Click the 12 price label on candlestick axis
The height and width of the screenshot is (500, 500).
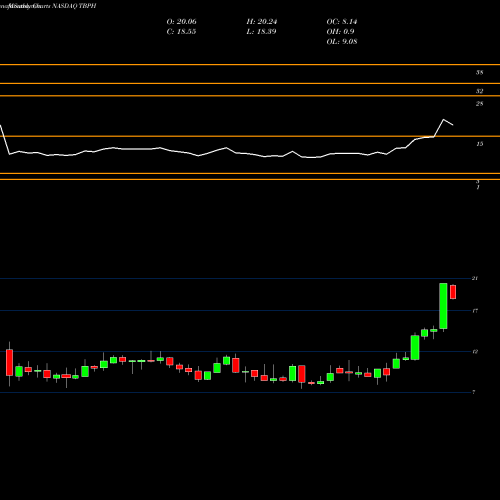coord(475,351)
